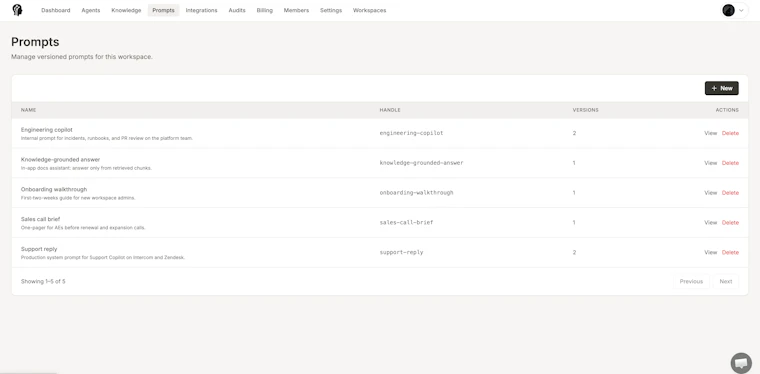View the Support reply prompt
Viewport: 760px width, 374px height.
710,252
